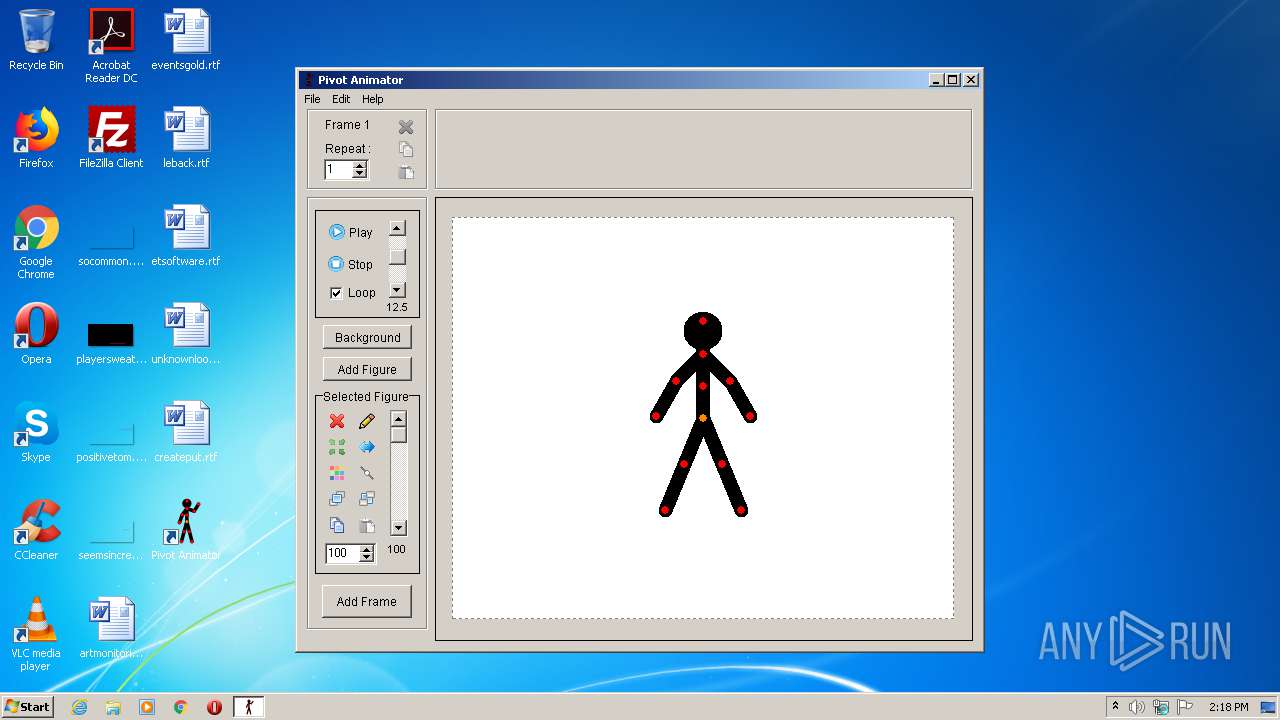
Task: Open FileZilla Client desktop shortcut
Action: pyautogui.click(x=111, y=138)
